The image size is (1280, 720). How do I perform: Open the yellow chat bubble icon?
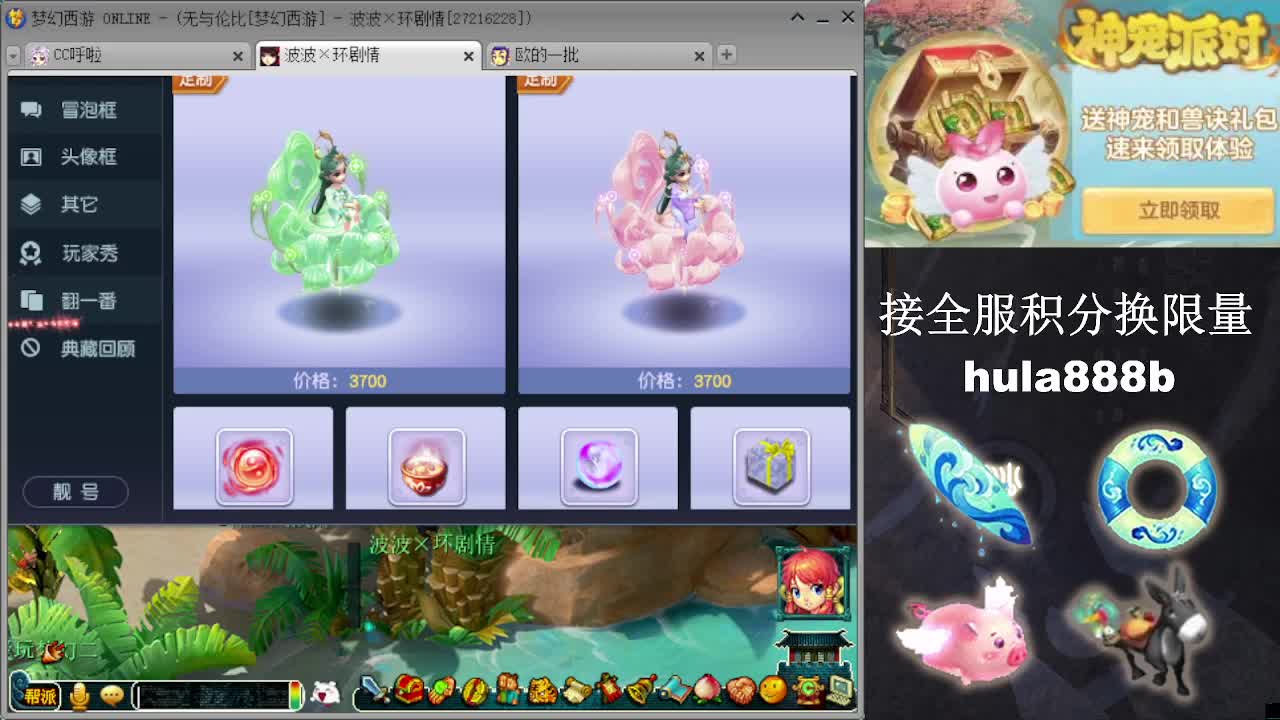112,694
